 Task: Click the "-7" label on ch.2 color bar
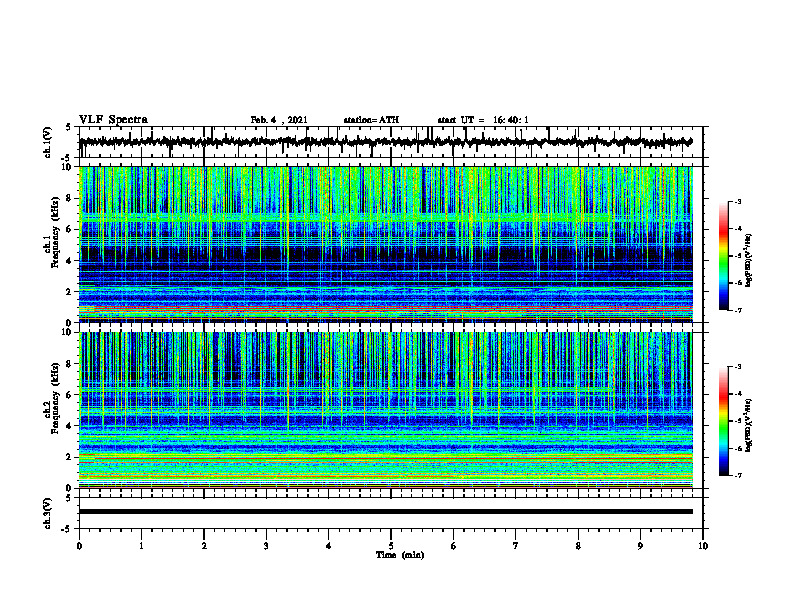[738, 476]
